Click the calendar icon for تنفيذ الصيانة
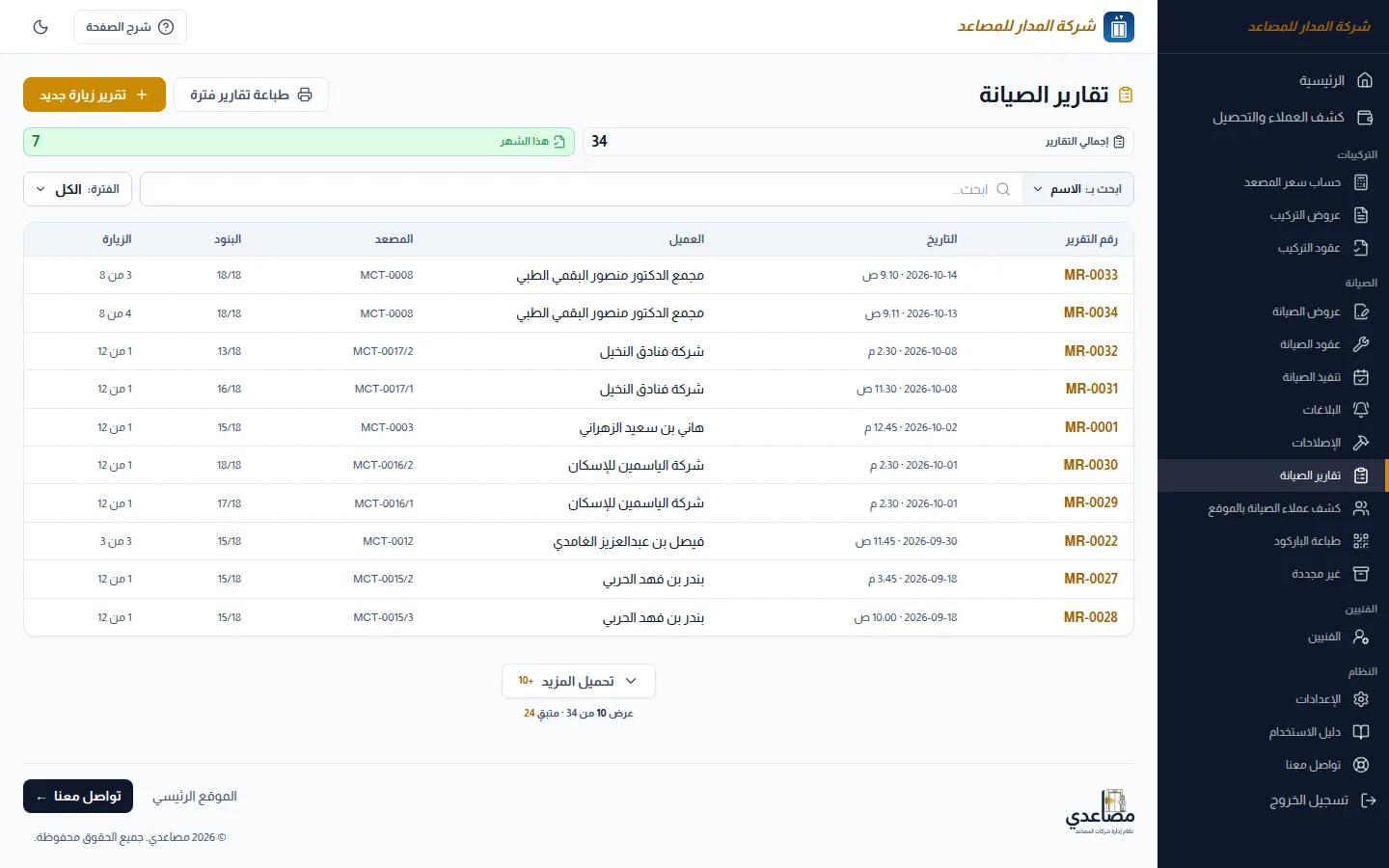 tap(1361, 377)
